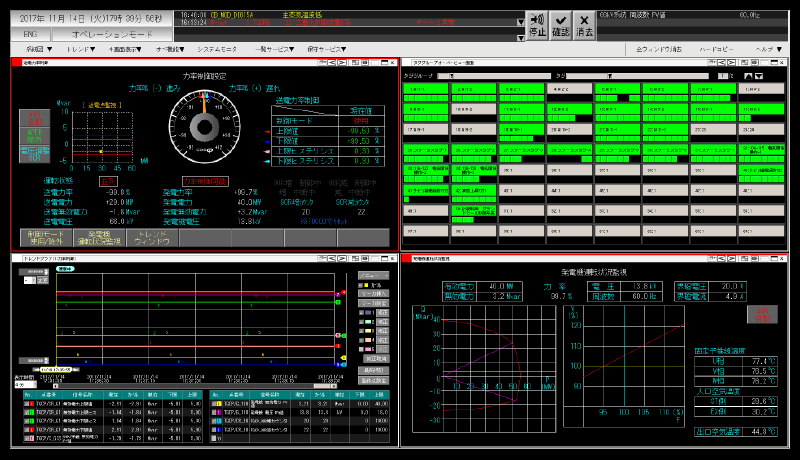Open the トレンド menu

pos(79,48)
